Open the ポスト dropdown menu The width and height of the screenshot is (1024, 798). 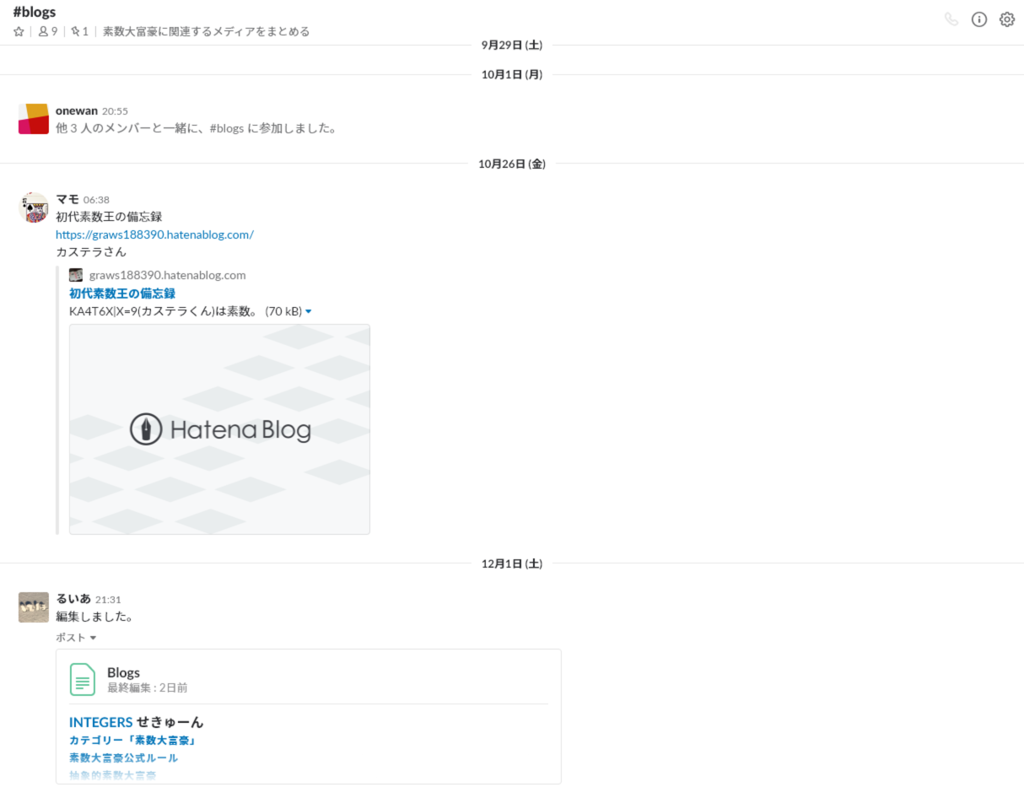(x=76, y=637)
